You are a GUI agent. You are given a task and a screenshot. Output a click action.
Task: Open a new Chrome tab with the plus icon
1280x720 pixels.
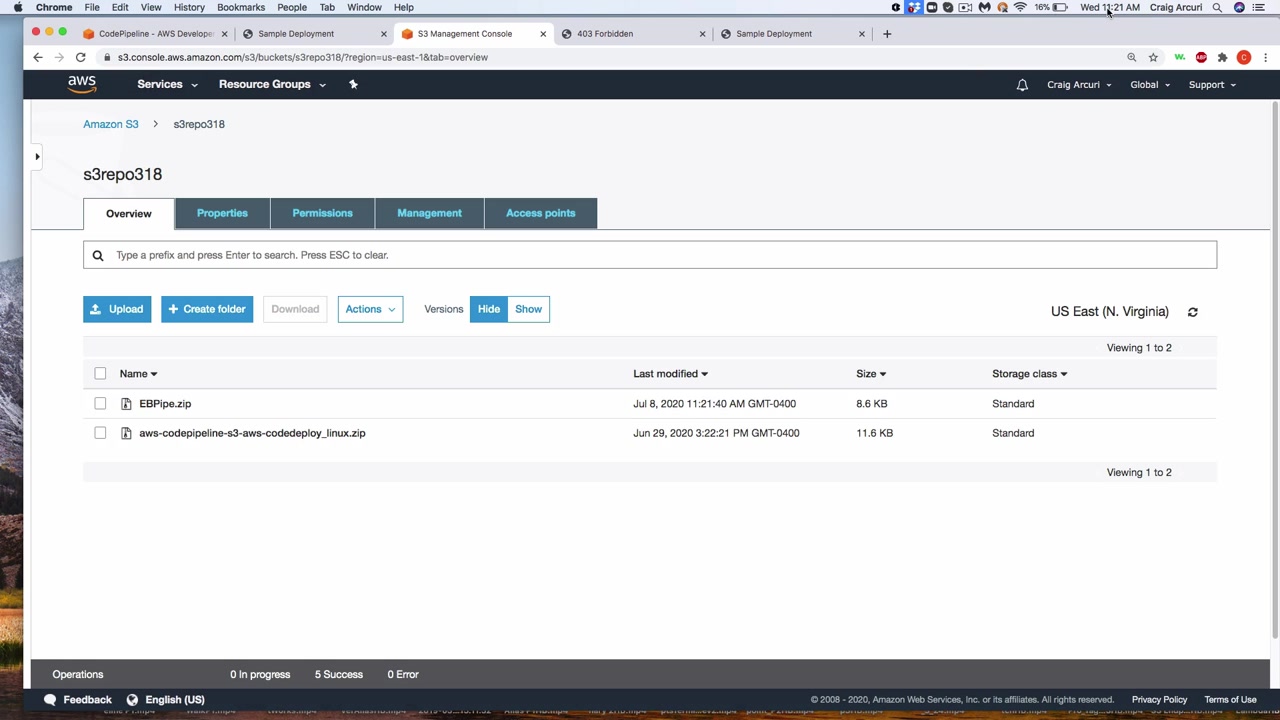(x=887, y=33)
